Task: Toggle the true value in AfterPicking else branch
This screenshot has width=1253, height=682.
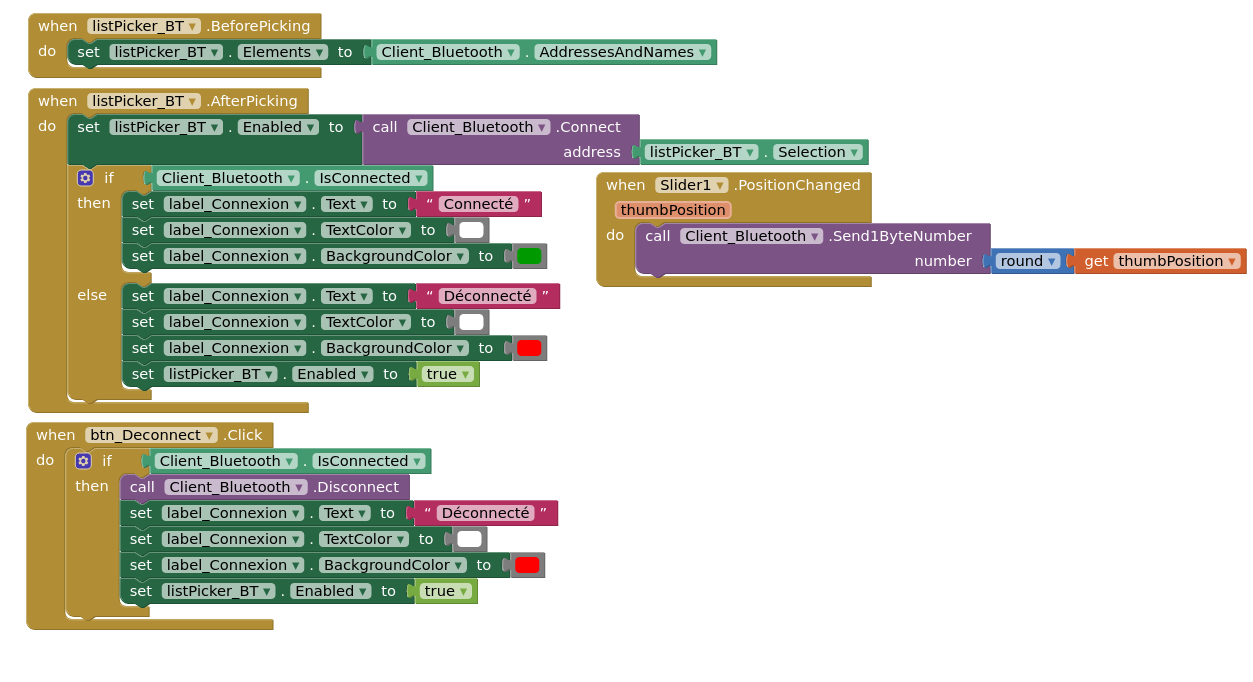Action: tap(447, 374)
